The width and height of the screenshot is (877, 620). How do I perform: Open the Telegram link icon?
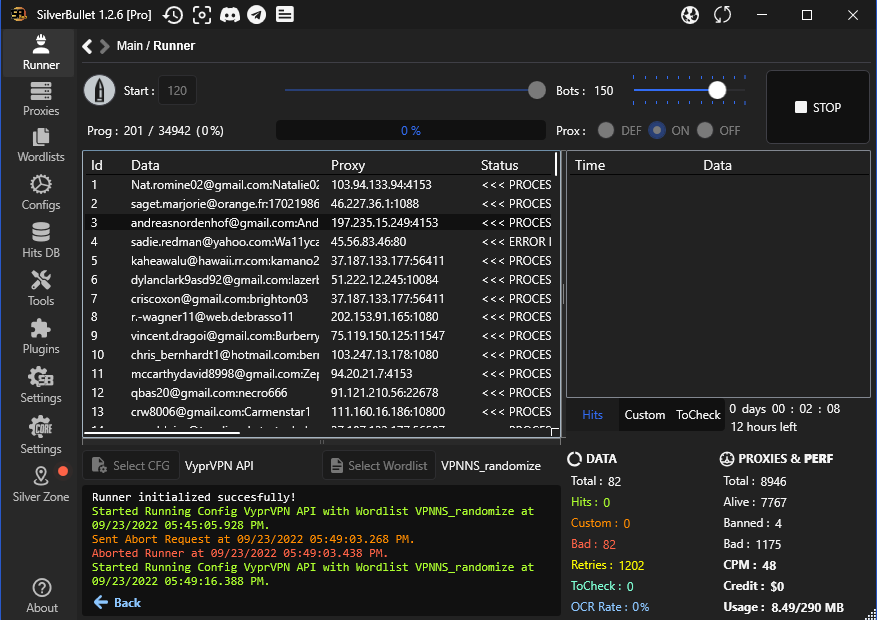click(257, 15)
